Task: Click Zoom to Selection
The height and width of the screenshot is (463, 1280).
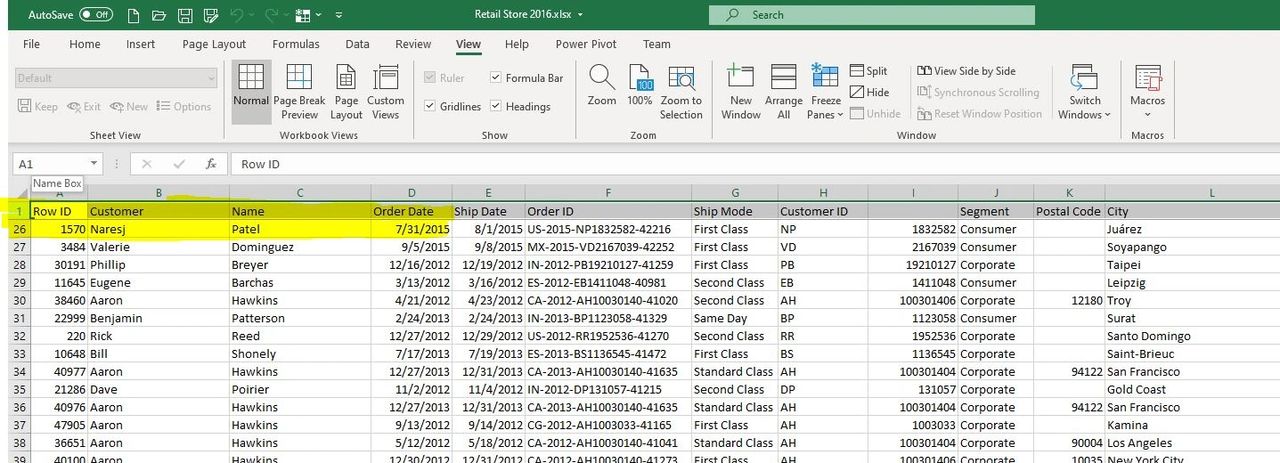Action: [681, 91]
